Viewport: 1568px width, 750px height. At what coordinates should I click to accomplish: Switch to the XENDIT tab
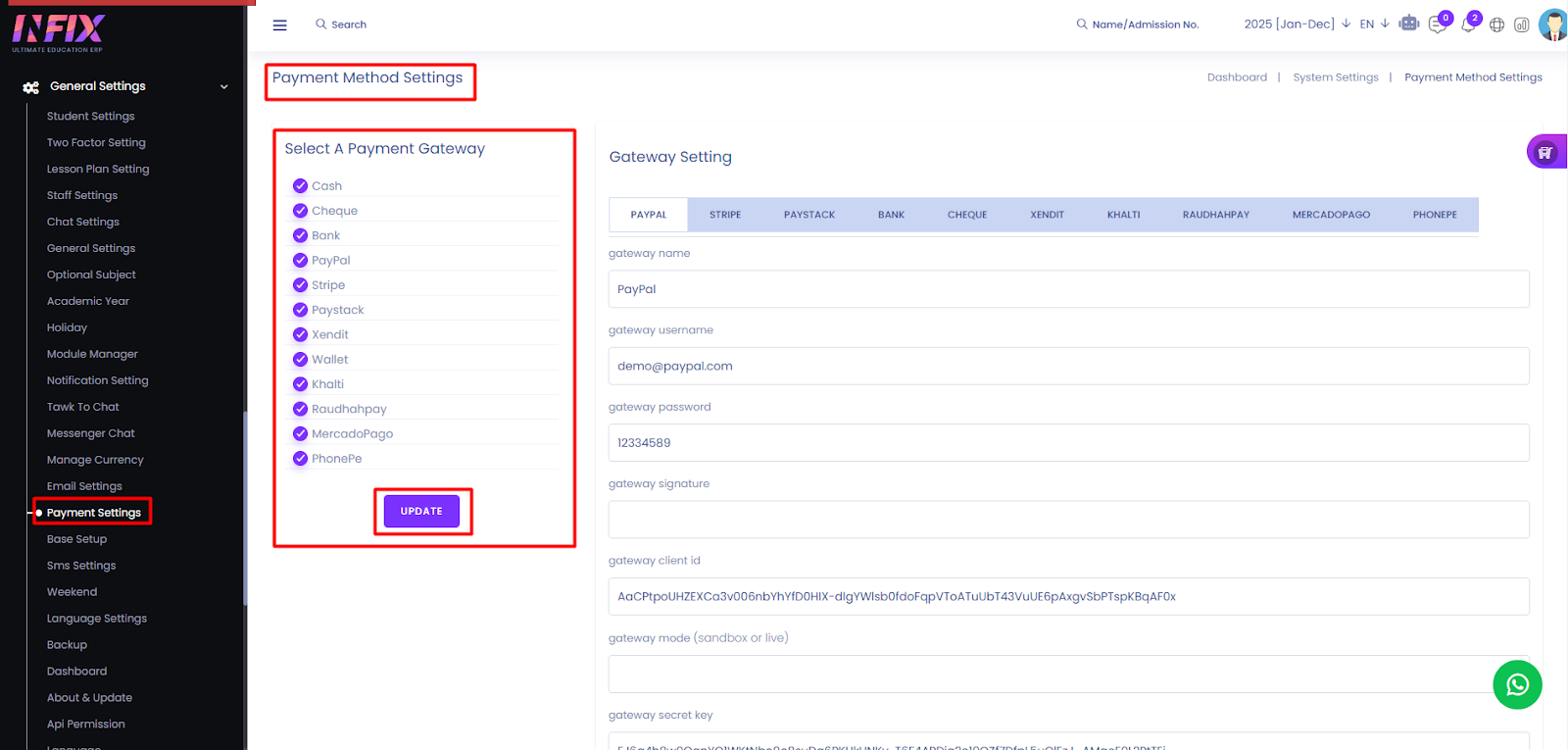pos(1047,215)
